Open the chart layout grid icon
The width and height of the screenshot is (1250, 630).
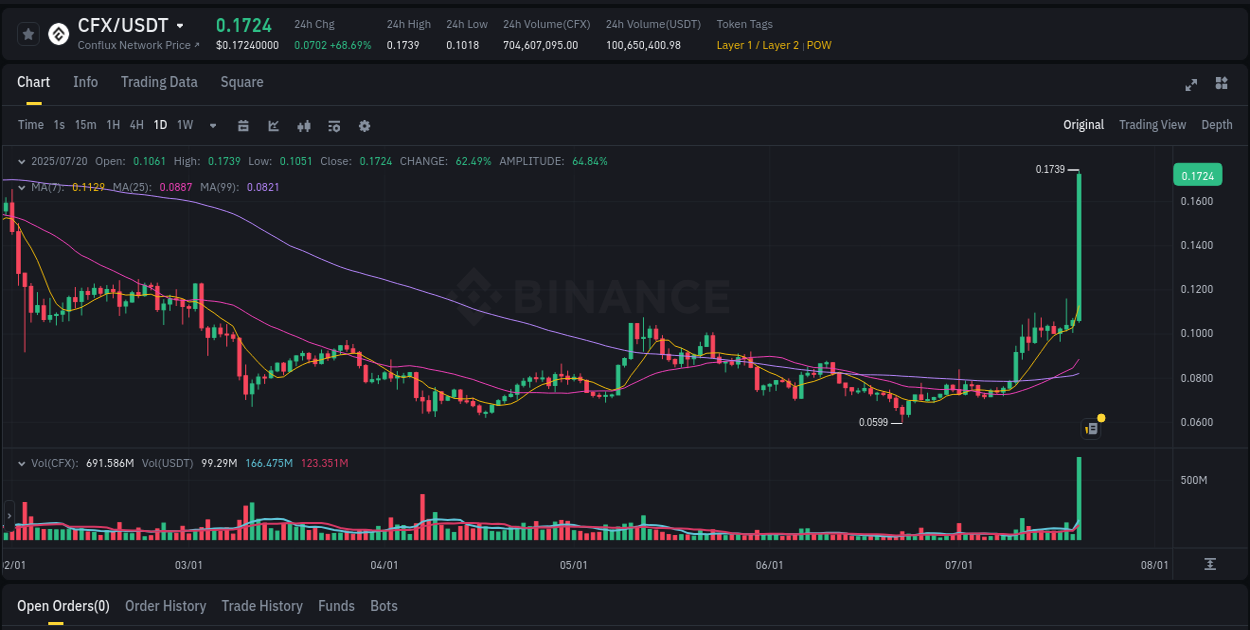1221,86
